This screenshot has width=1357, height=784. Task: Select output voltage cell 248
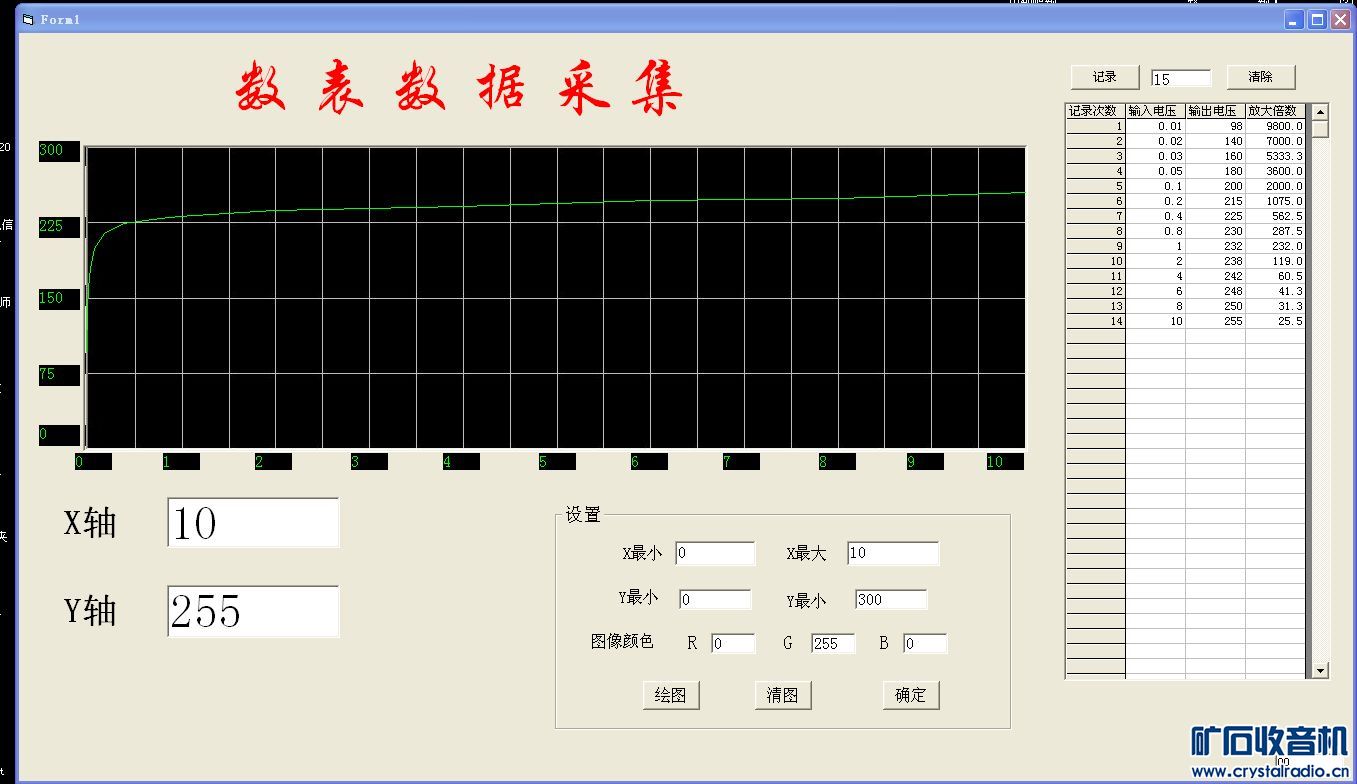coord(1215,291)
